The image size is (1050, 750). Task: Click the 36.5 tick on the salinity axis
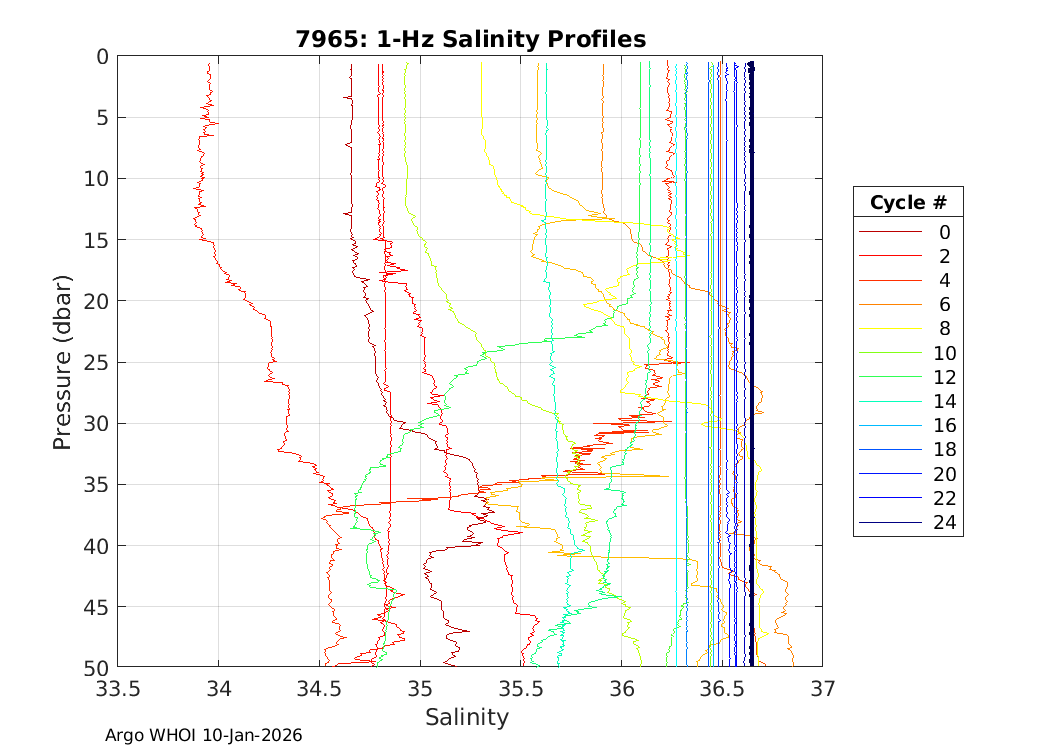[x=721, y=689]
